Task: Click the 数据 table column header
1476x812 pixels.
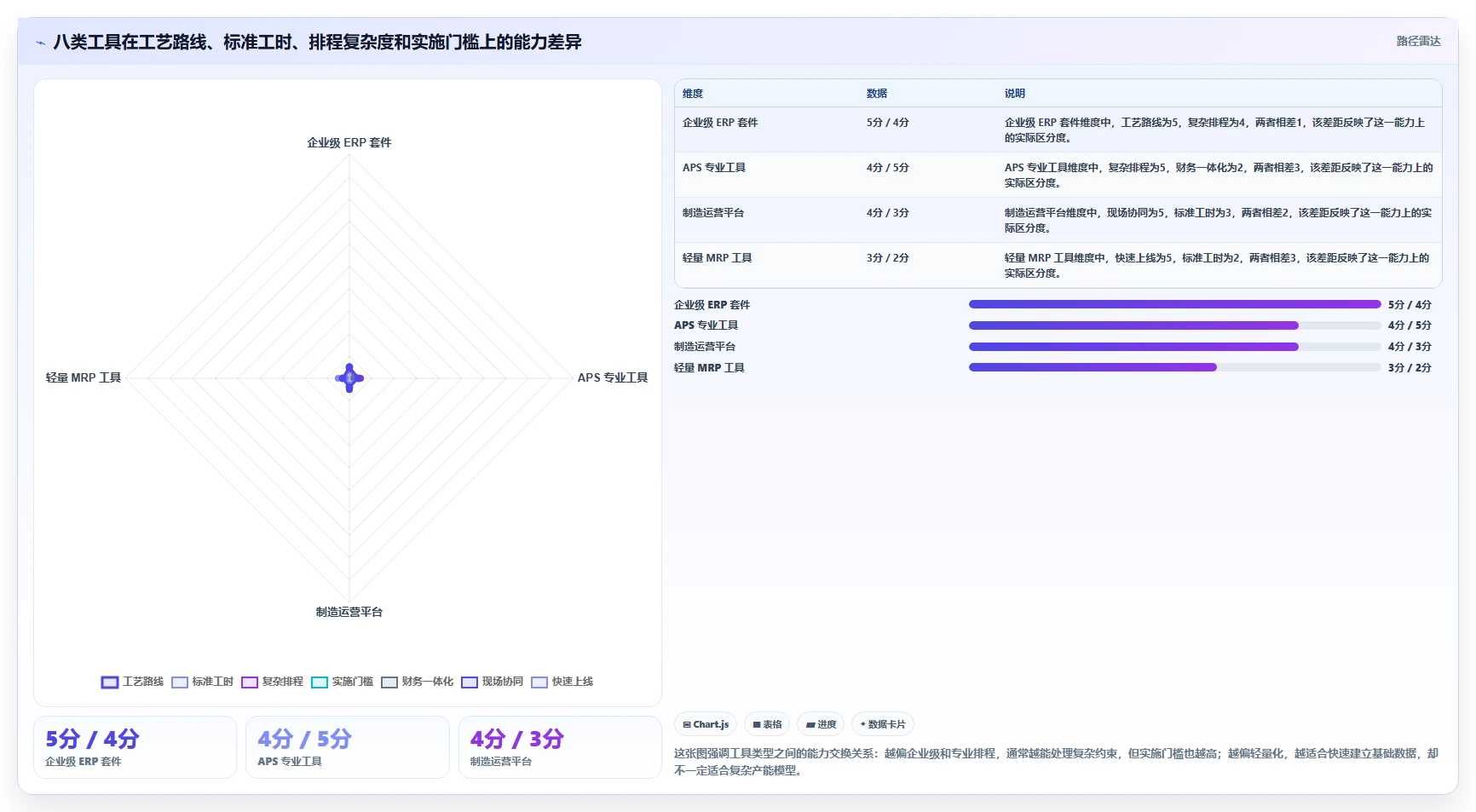Action: (x=877, y=94)
